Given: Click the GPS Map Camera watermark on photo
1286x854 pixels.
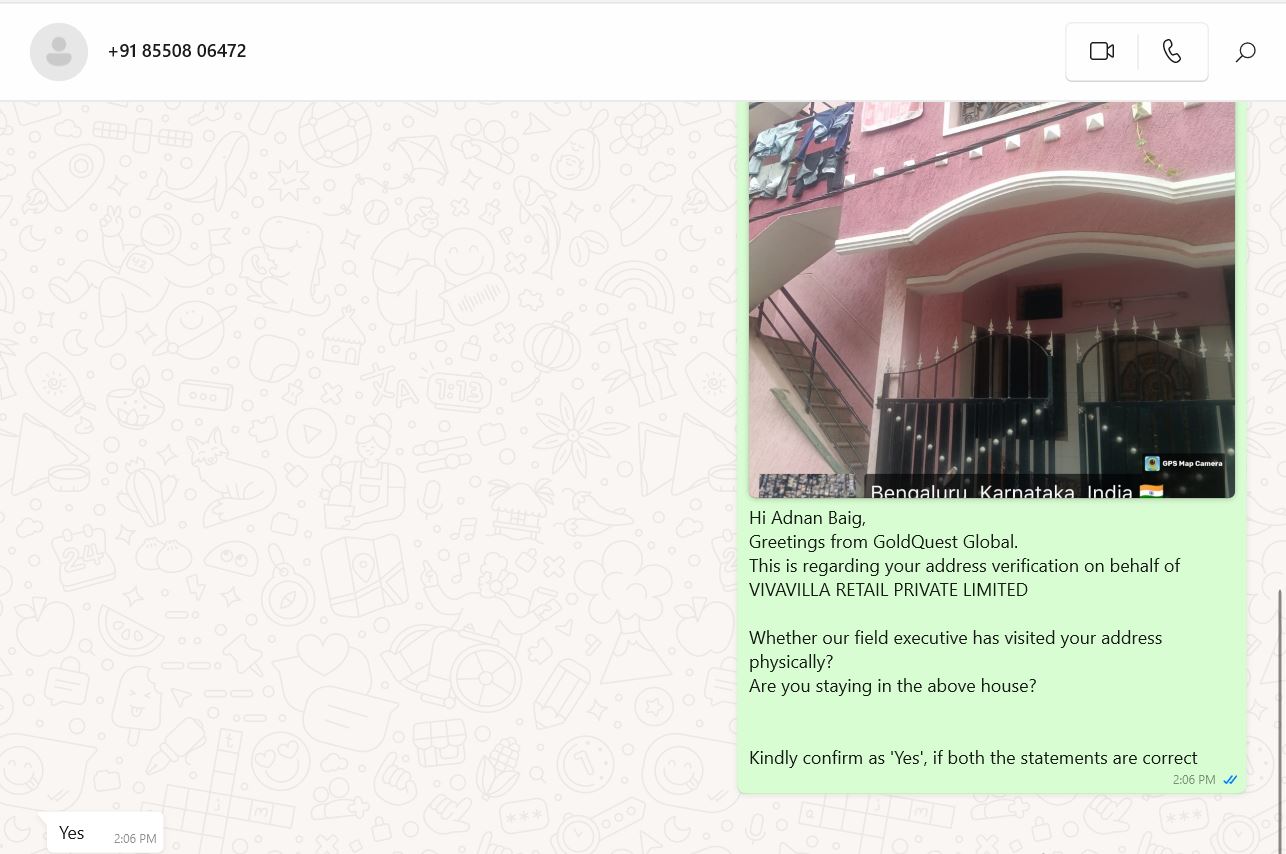Looking at the screenshot, I should [x=1184, y=463].
